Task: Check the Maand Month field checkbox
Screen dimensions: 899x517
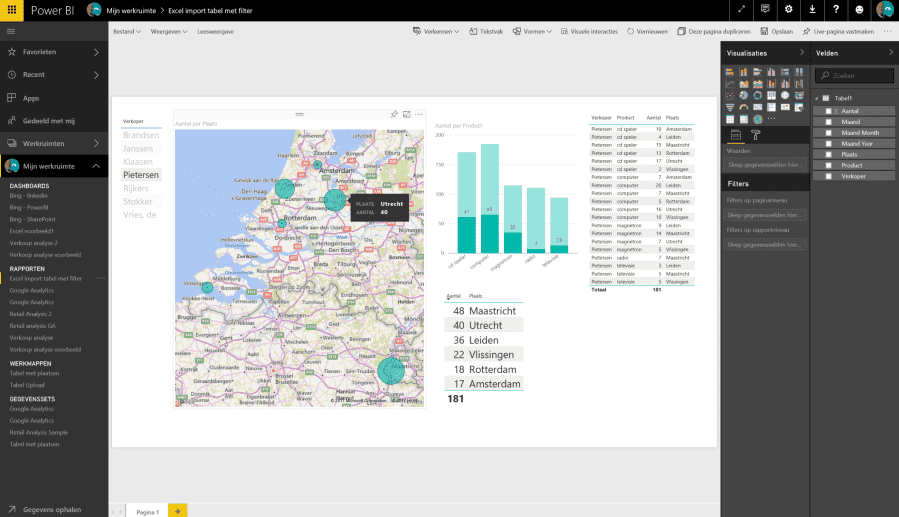Action: point(828,132)
